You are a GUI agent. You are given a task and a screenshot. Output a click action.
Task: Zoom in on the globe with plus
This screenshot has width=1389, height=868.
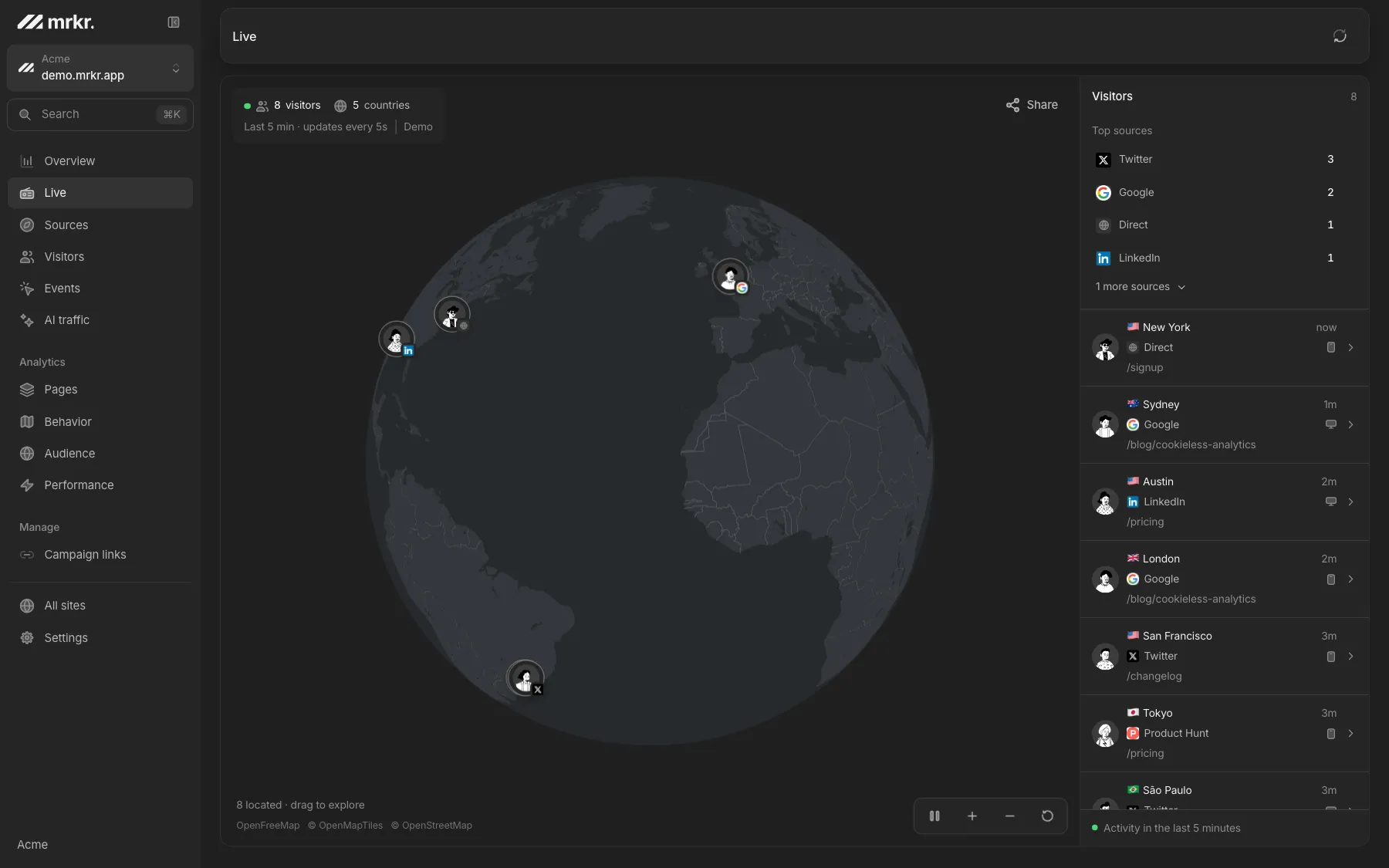(972, 816)
